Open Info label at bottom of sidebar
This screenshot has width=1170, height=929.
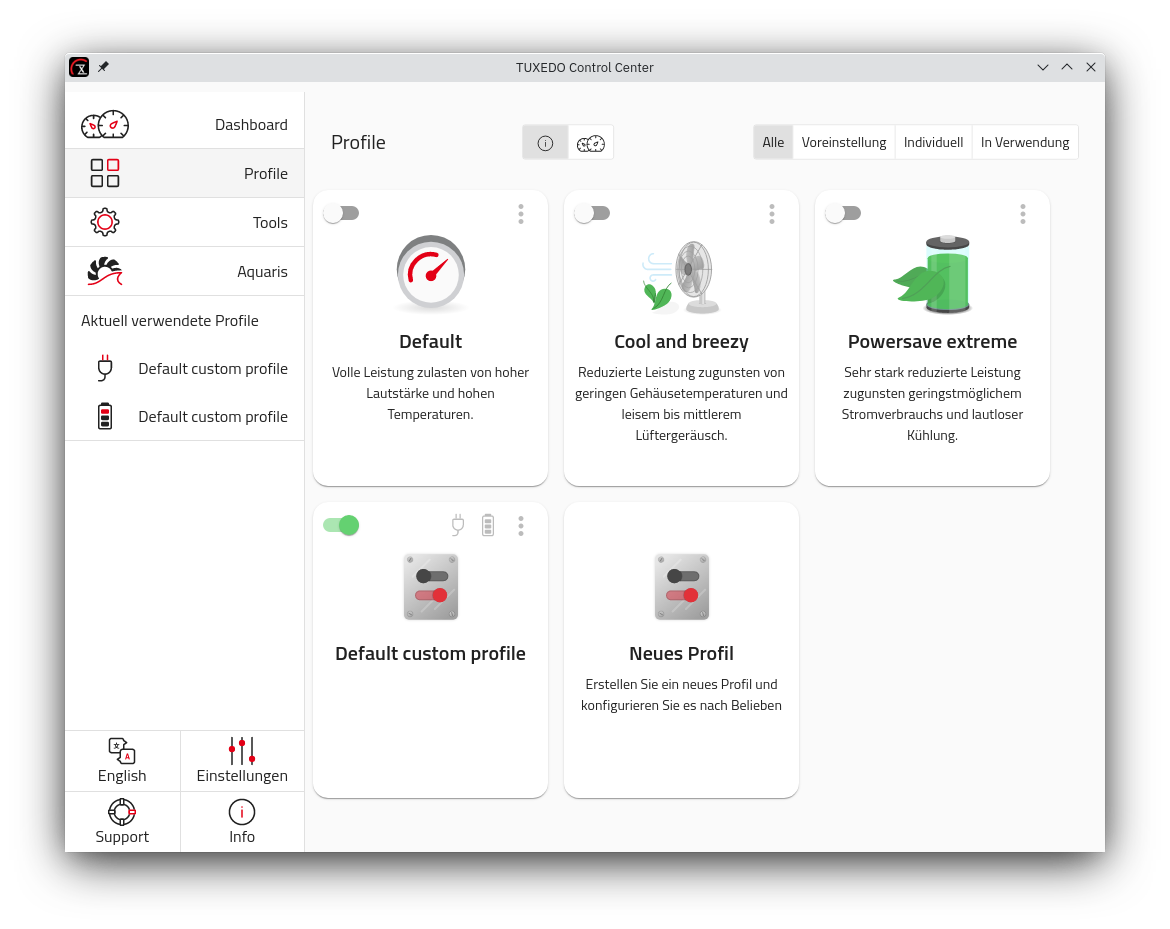click(242, 836)
